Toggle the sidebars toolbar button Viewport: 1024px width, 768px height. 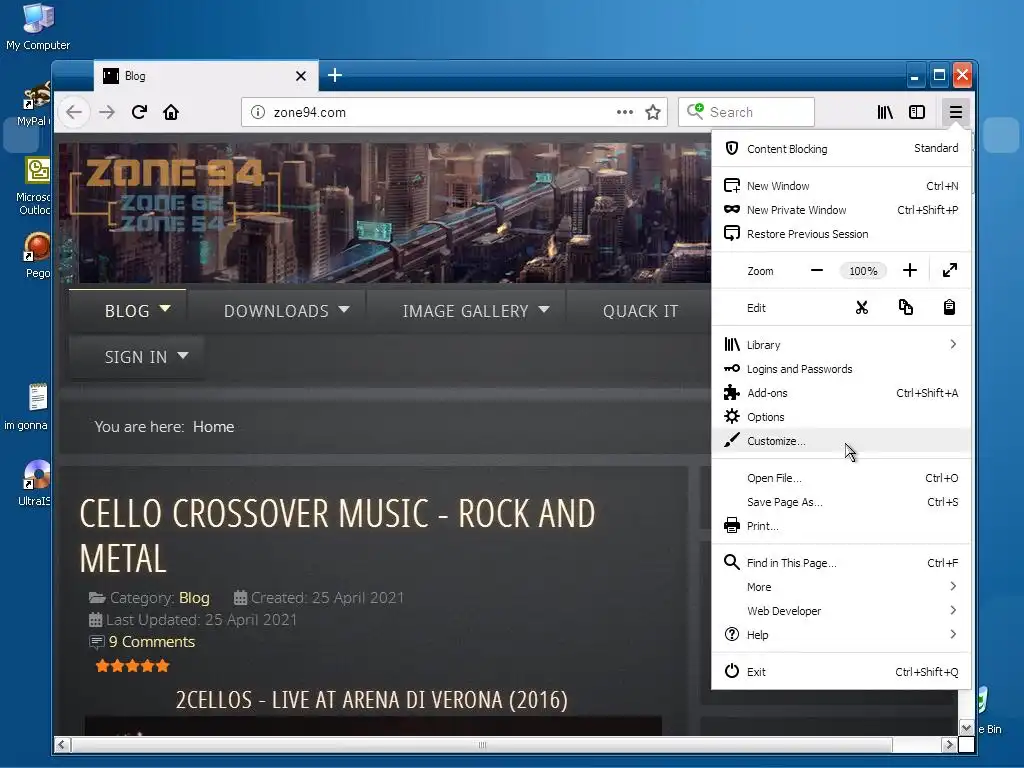pos(917,112)
